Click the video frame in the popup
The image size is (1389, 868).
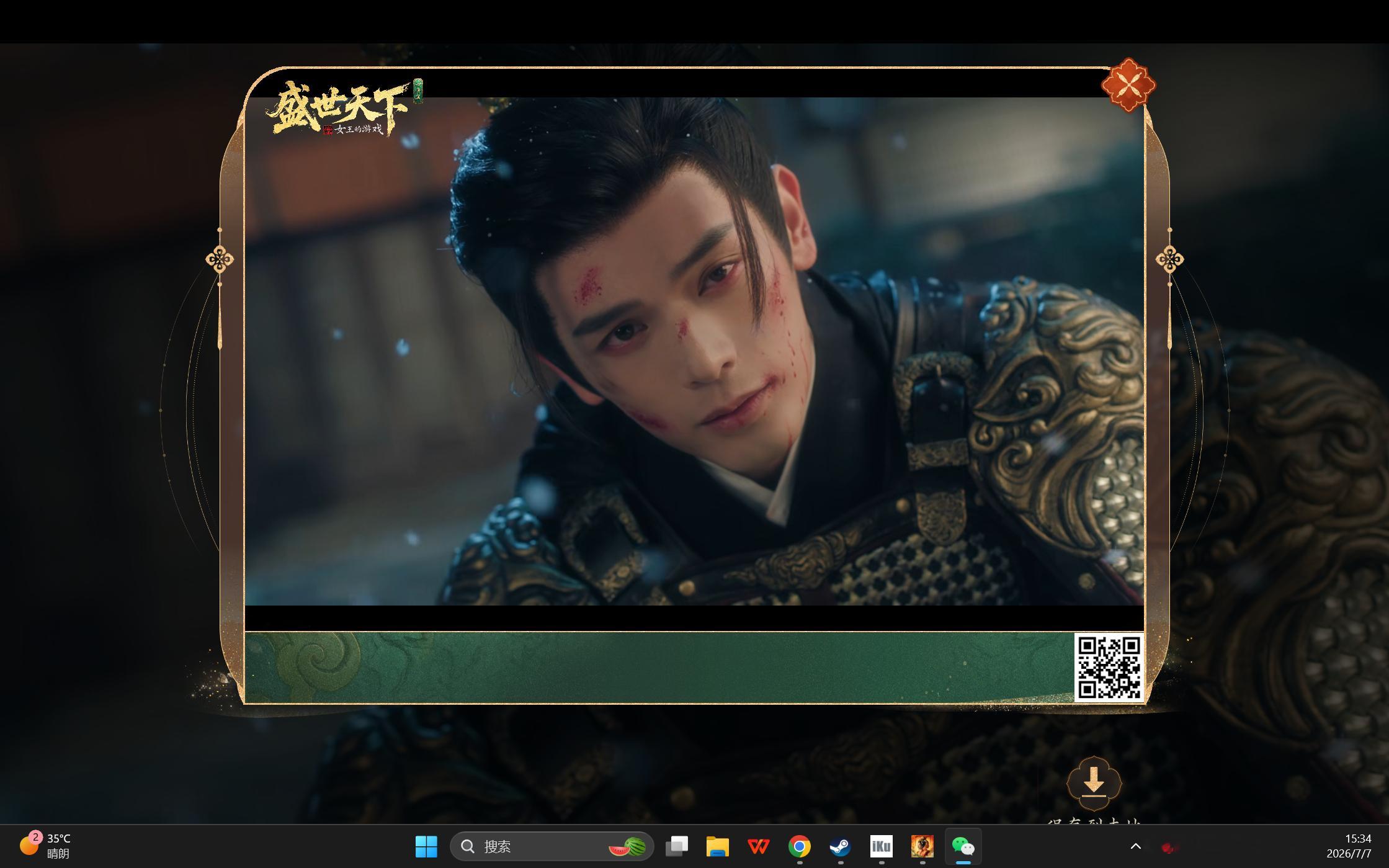tap(694, 351)
